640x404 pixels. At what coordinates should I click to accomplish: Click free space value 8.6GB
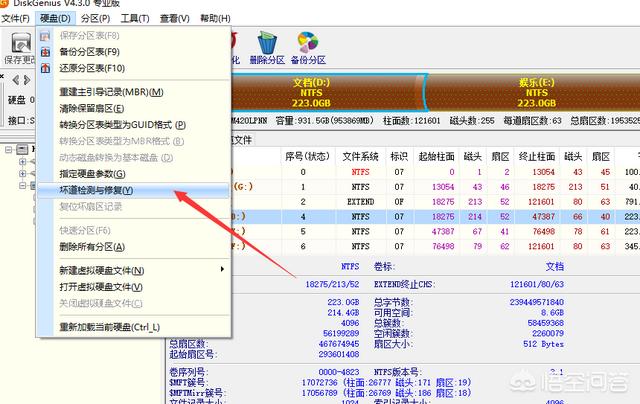(552, 313)
